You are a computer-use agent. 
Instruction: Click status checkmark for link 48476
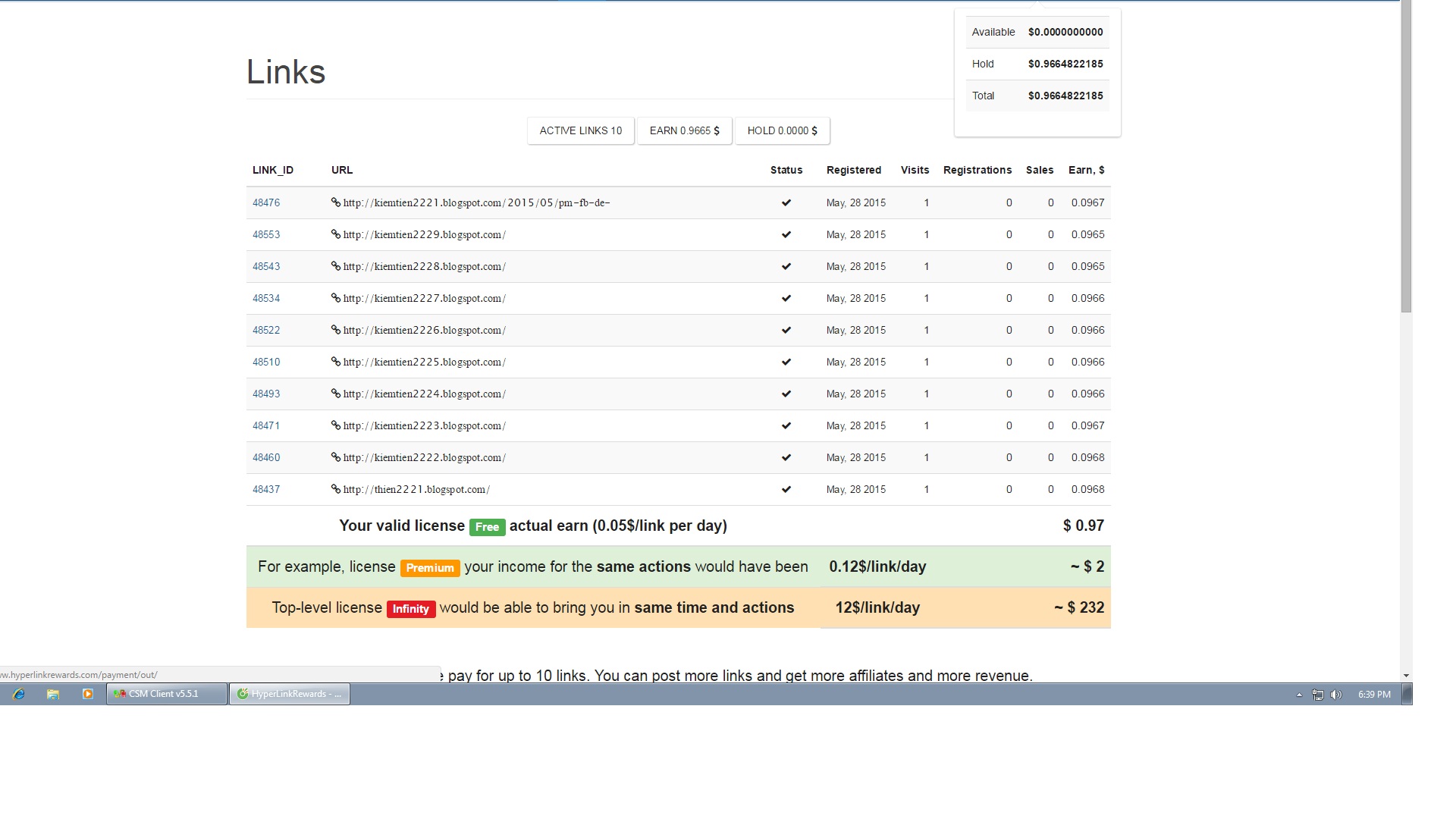point(786,202)
